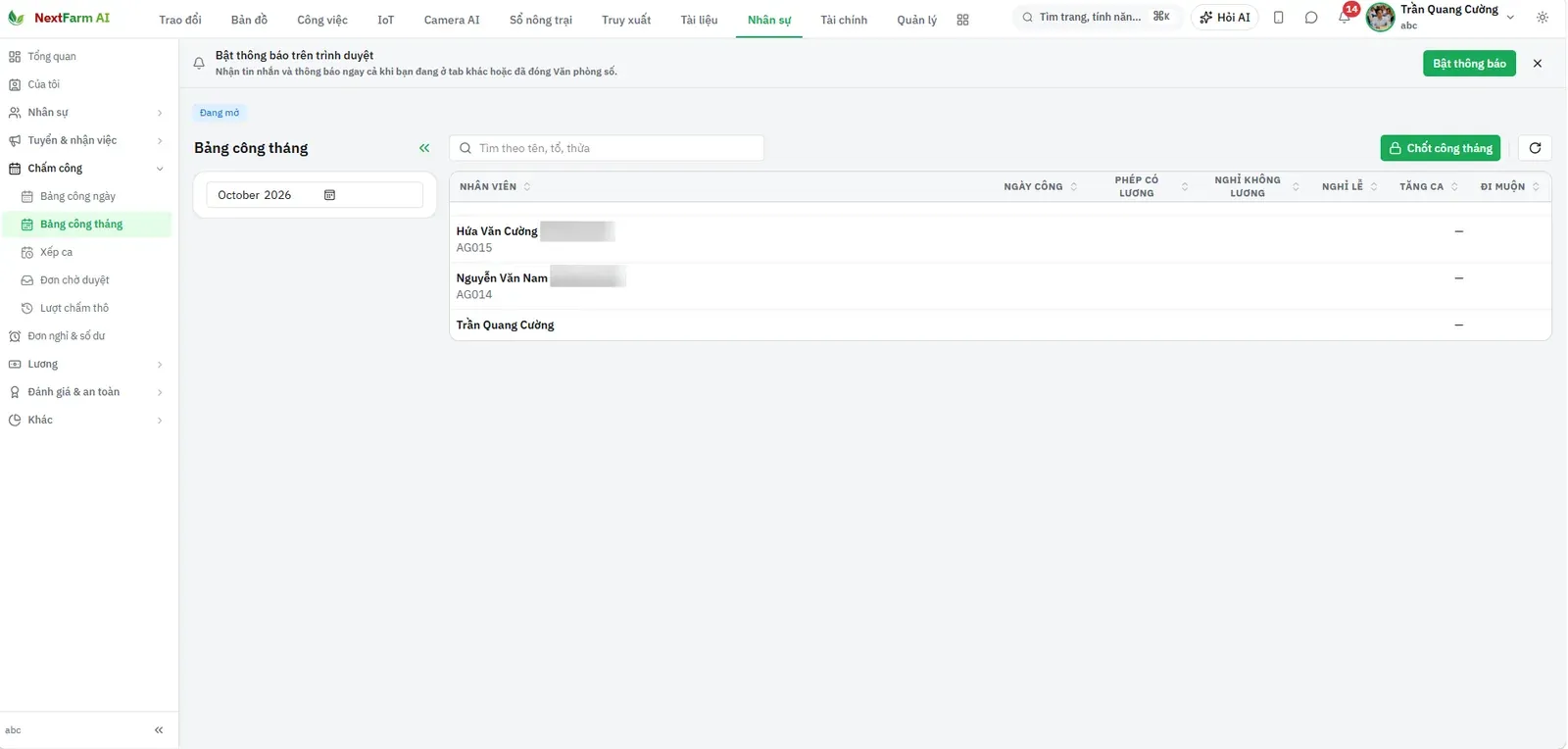Open the Tài chính tab
Image resolution: width=1568 pixels, height=749 pixels.
click(844, 20)
